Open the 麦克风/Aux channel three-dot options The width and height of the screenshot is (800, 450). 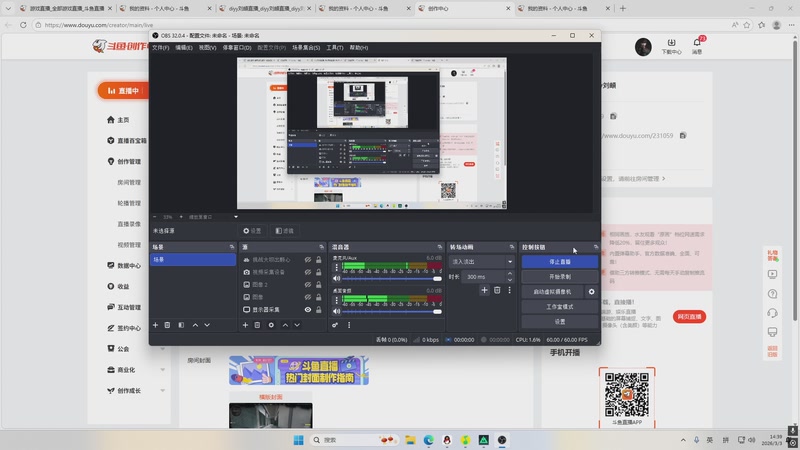pos(336,267)
